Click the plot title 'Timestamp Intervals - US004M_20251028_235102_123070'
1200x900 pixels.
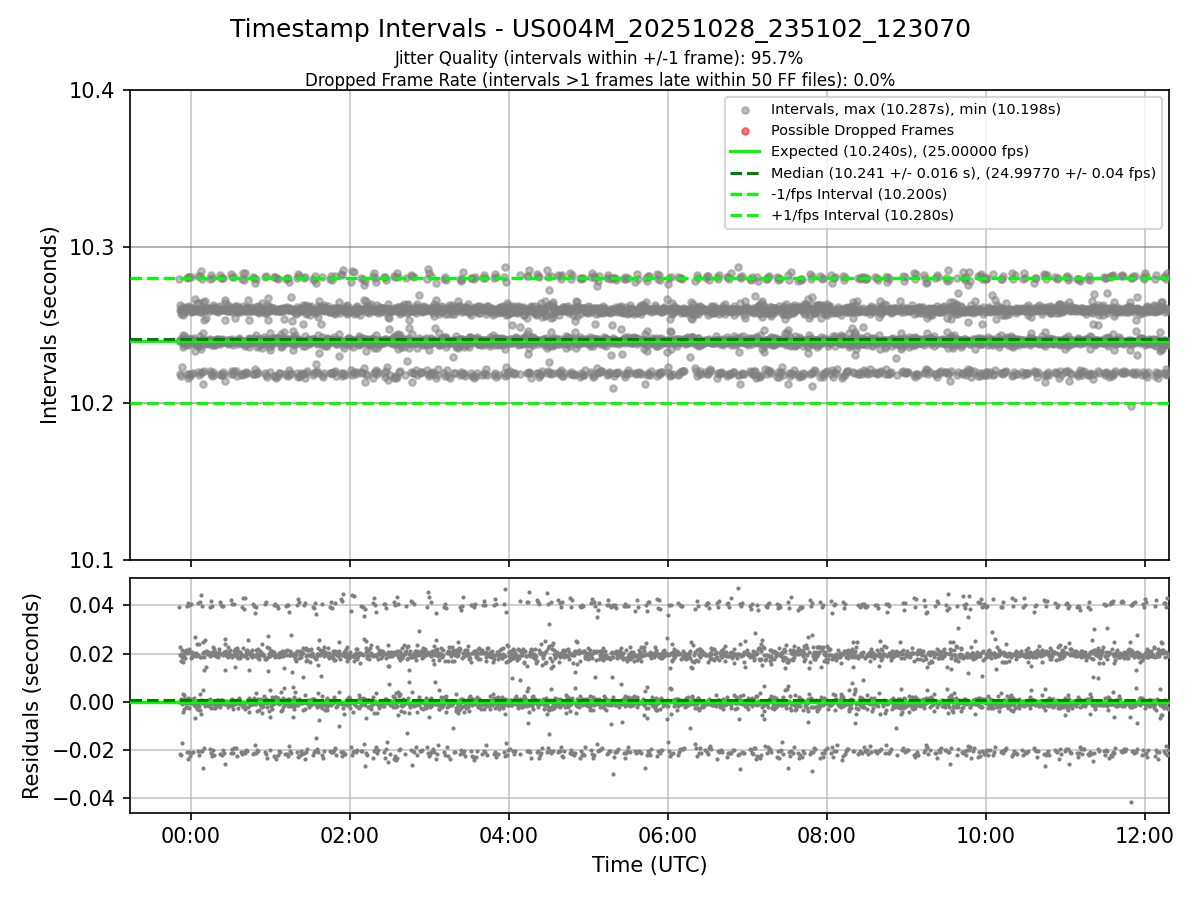(600, 29)
